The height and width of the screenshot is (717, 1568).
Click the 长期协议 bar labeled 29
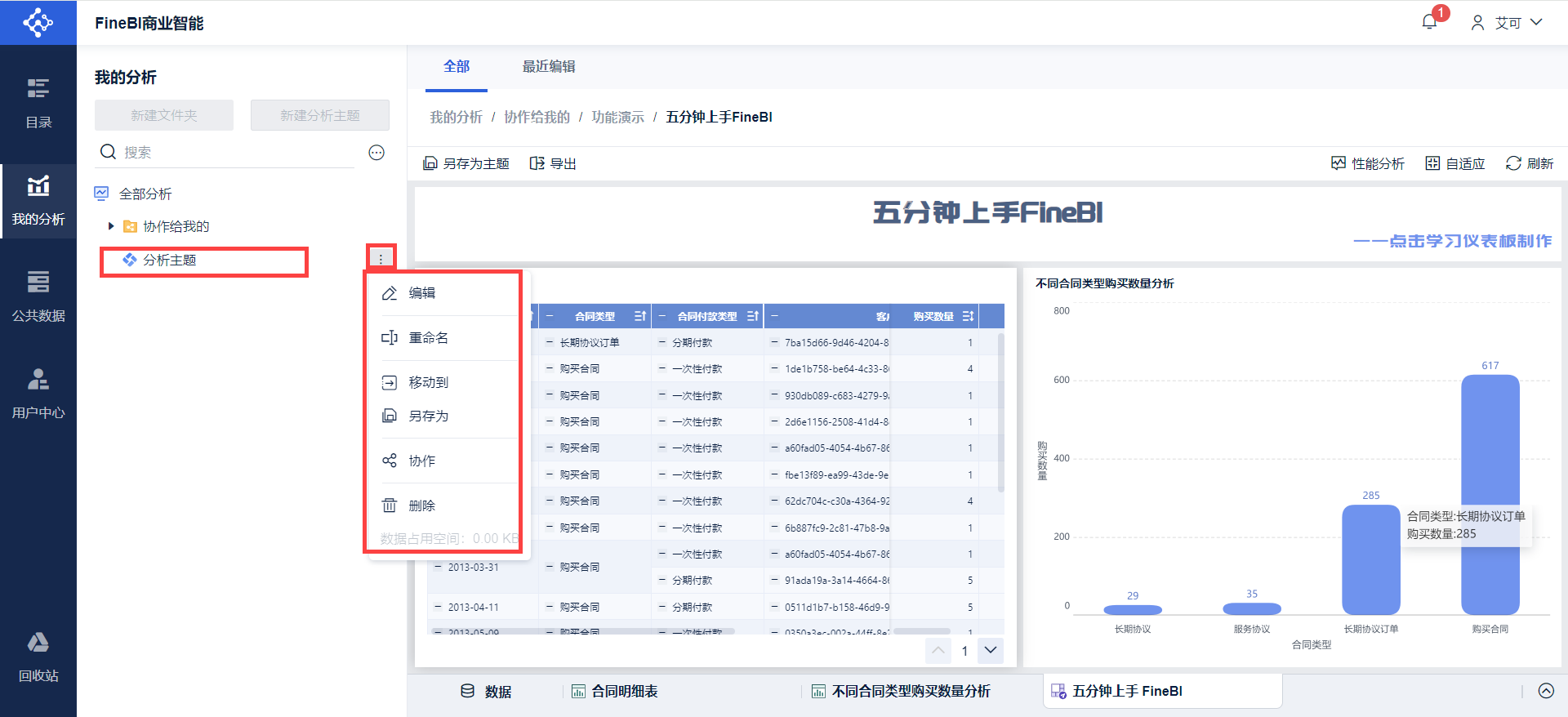pyautogui.click(x=1133, y=609)
